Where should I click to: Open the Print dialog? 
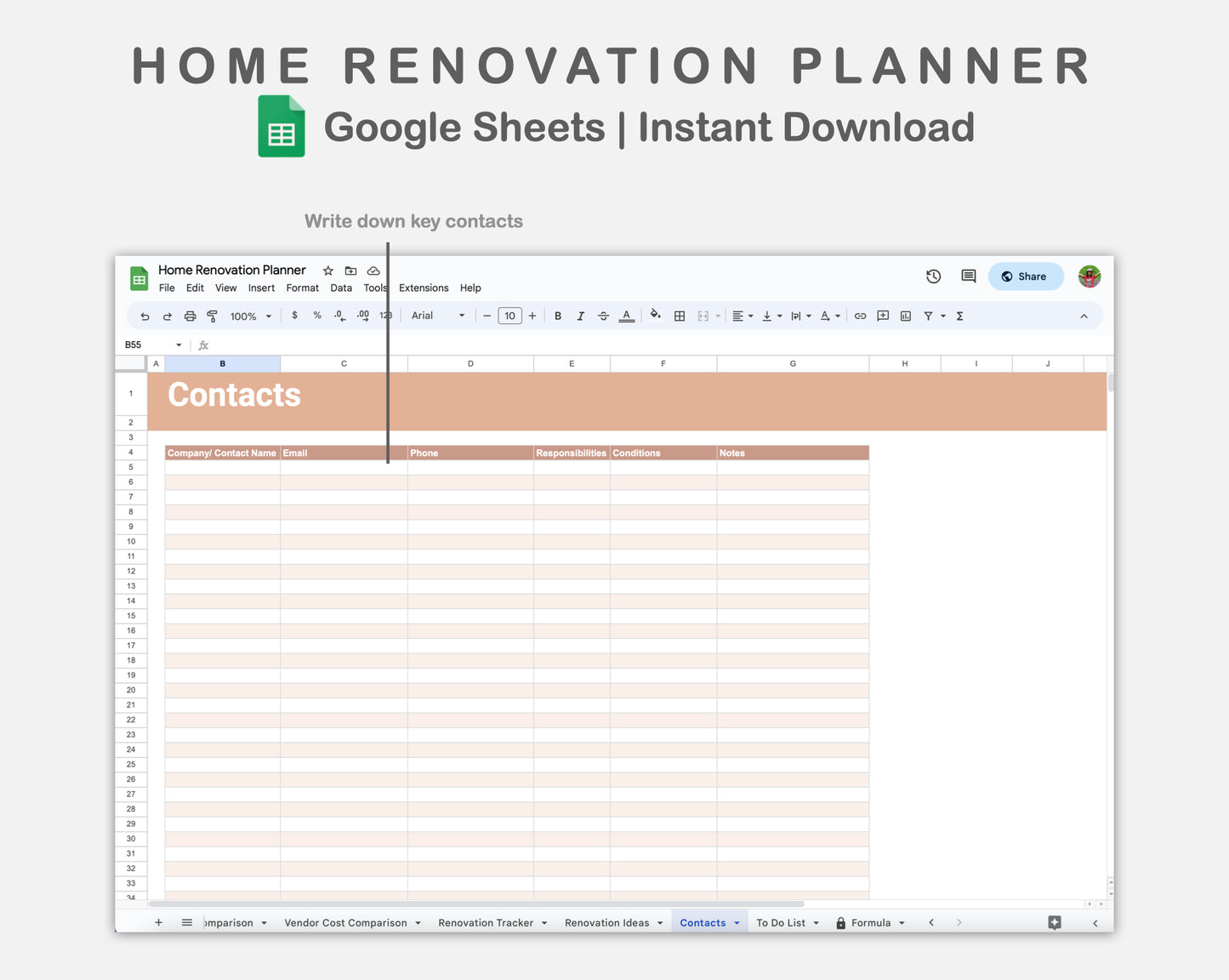pos(190,316)
